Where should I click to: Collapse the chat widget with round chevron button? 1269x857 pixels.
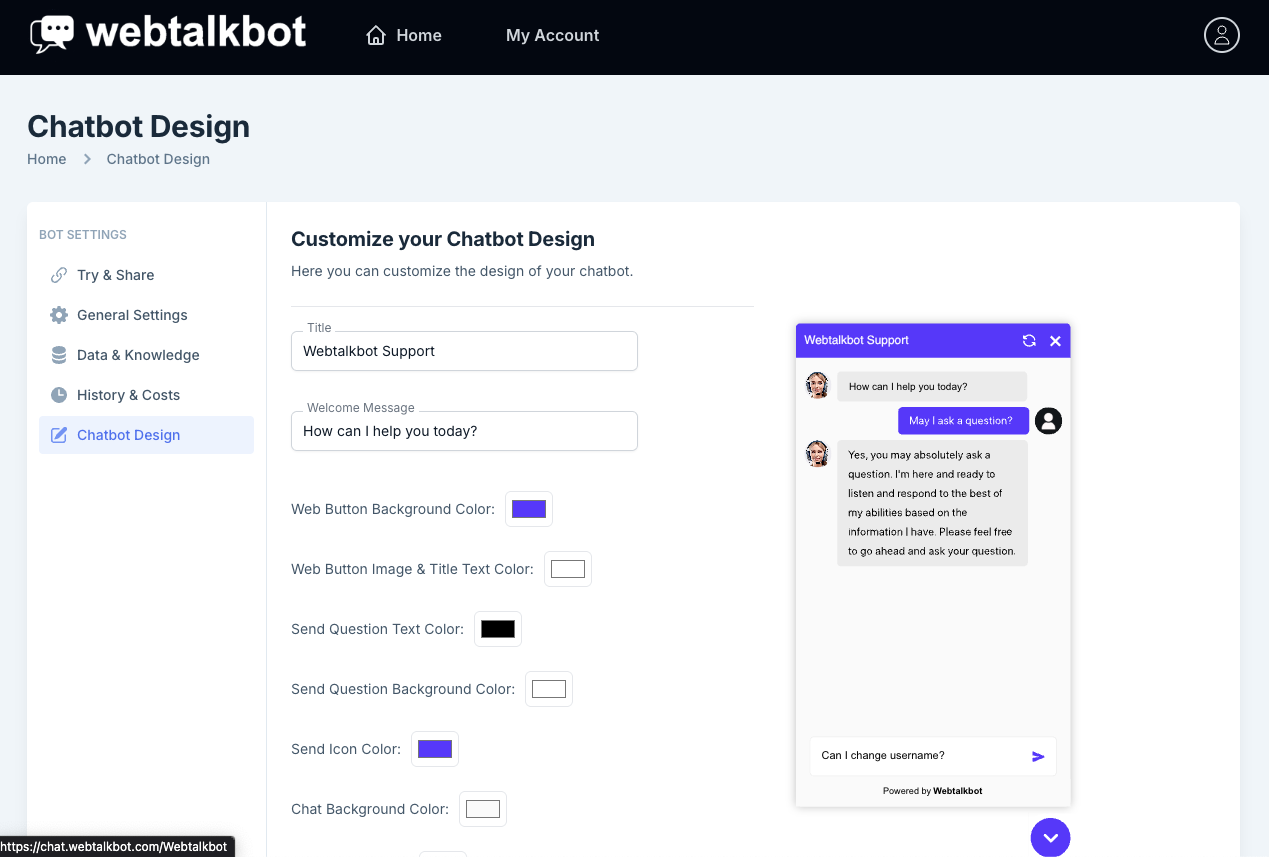click(1050, 837)
